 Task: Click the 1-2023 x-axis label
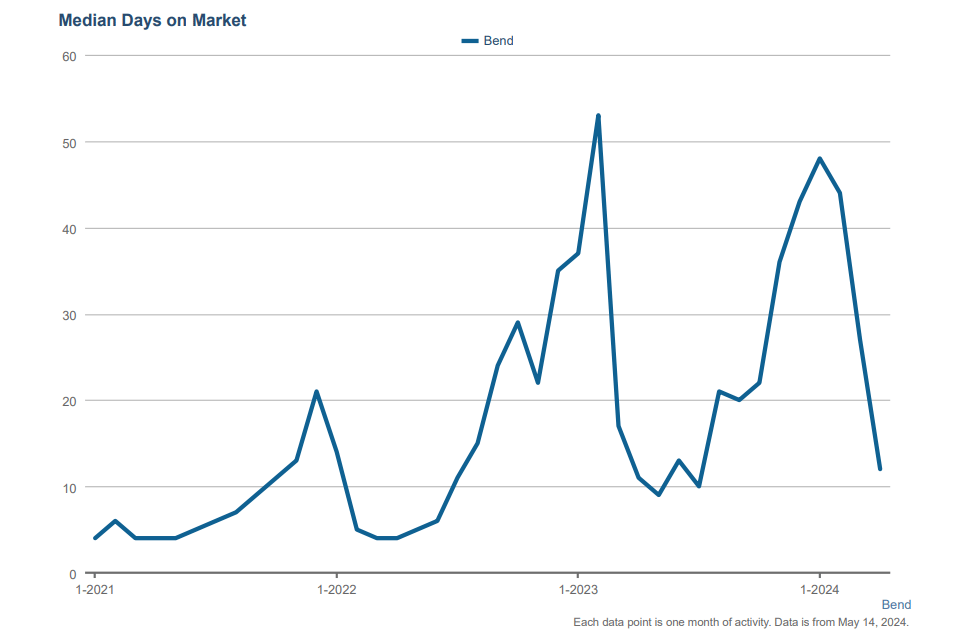[578, 590]
